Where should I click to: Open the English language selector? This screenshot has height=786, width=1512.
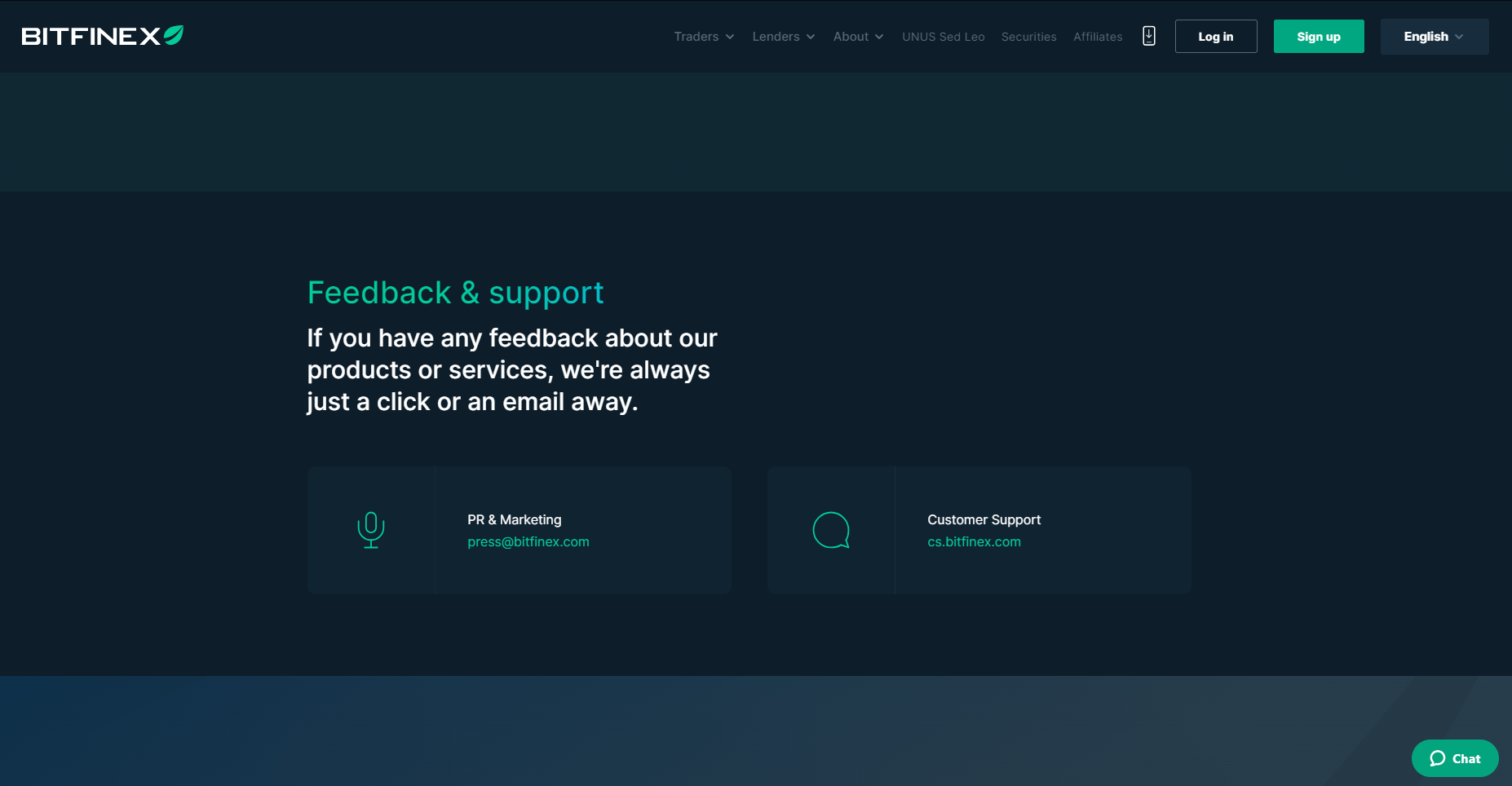tap(1435, 37)
